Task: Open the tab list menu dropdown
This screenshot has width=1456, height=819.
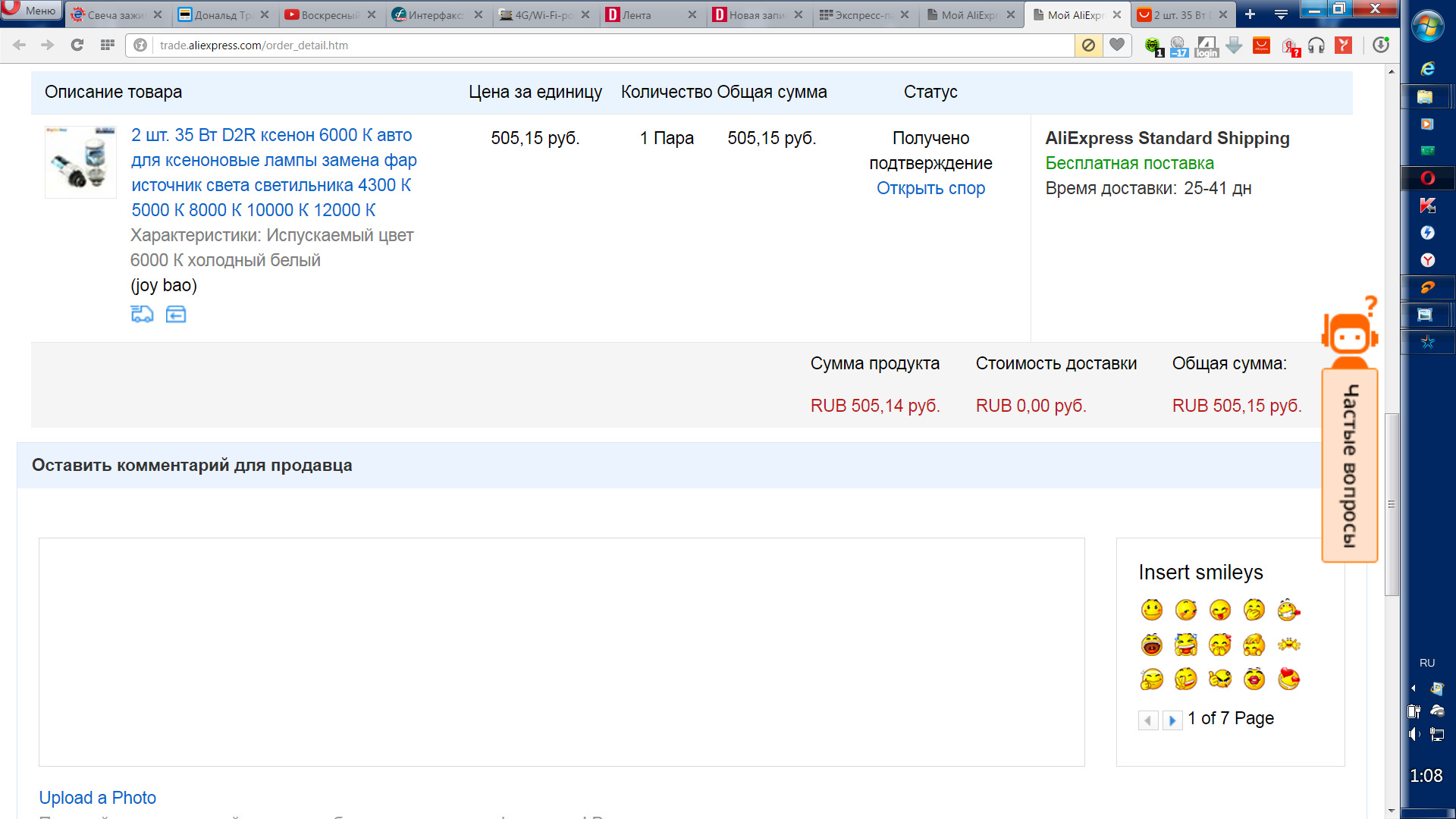Action: 1281,14
